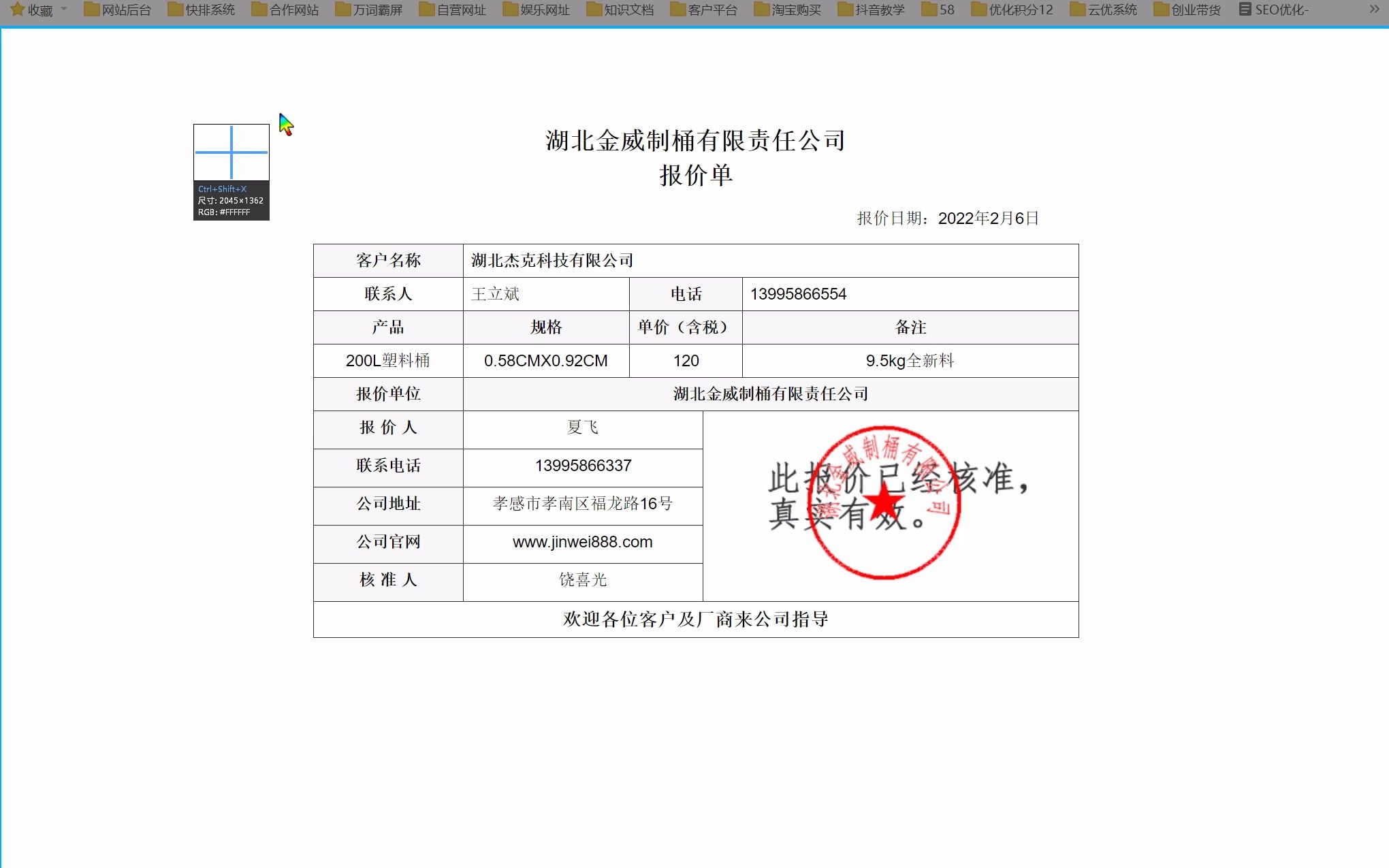The image size is (1389, 868).
Task: Select customer name 湖北杰克科技有限公司
Action: click(552, 261)
